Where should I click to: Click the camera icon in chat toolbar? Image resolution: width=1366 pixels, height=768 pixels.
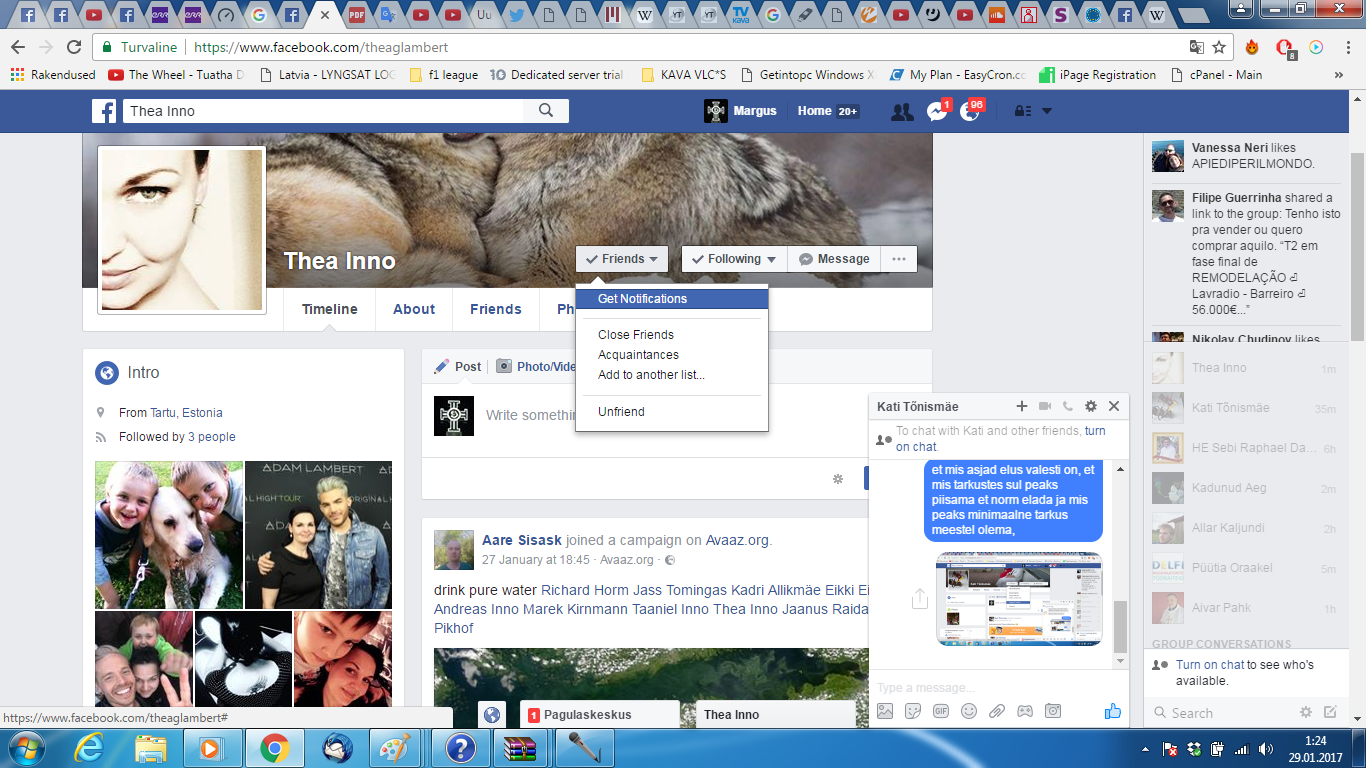point(1053,711)
